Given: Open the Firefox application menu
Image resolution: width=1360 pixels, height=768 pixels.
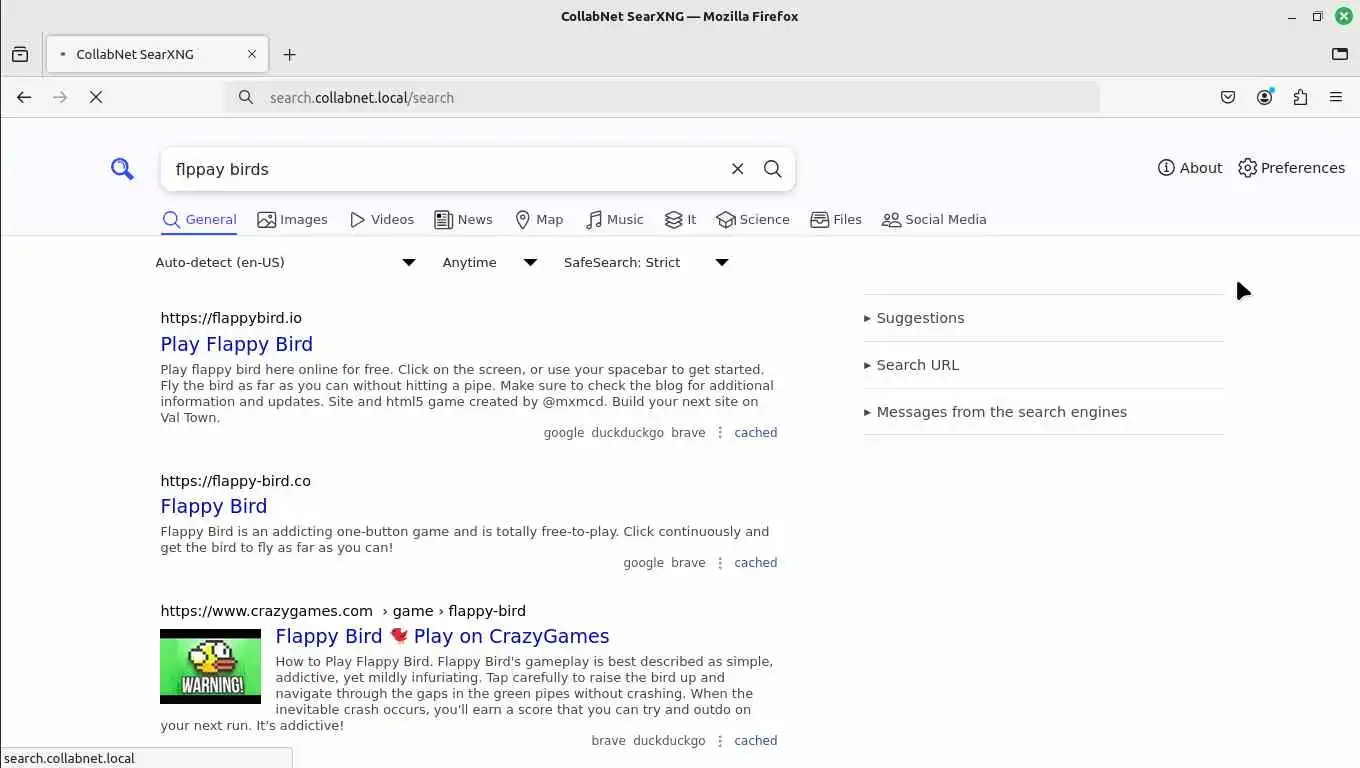Looking at the screenshot, I should [x=1336, y=97].
